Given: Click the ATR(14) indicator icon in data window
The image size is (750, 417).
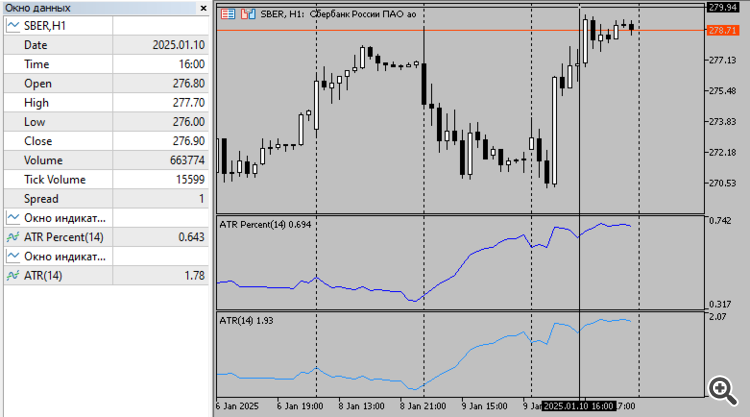Looking at the screenshot, I should (x=13, y=275).
